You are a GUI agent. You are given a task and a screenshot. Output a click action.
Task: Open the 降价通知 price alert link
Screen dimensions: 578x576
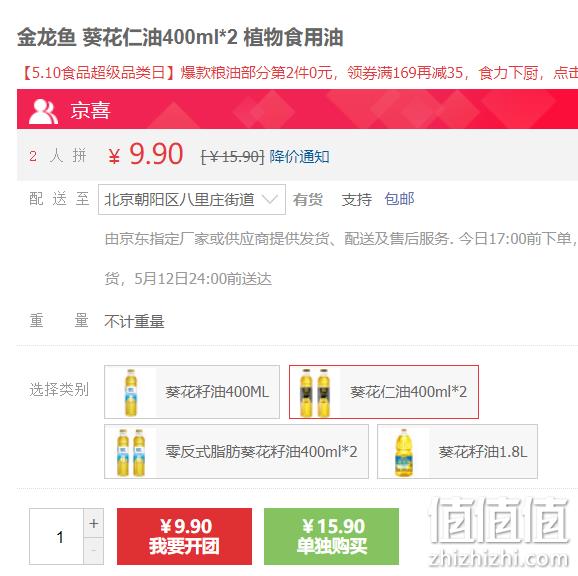pos(299,157)
